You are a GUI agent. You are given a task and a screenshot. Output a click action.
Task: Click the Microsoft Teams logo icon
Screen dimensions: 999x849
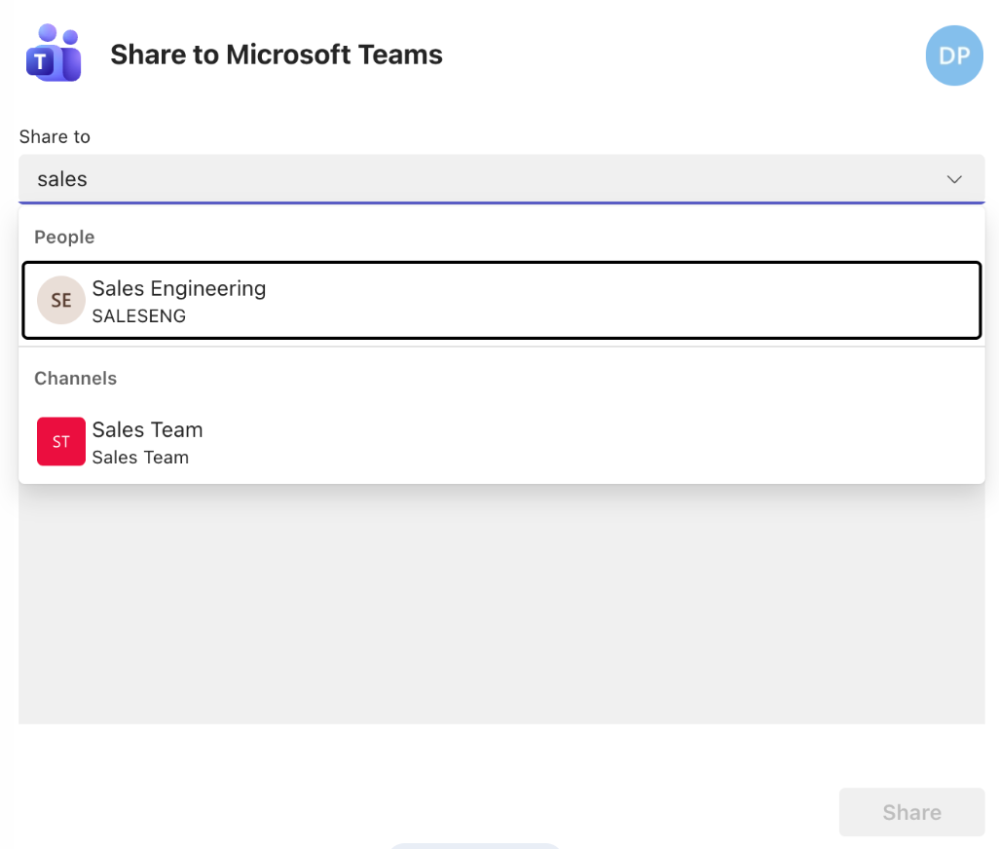pyautogui.click(x=54, y=54)
